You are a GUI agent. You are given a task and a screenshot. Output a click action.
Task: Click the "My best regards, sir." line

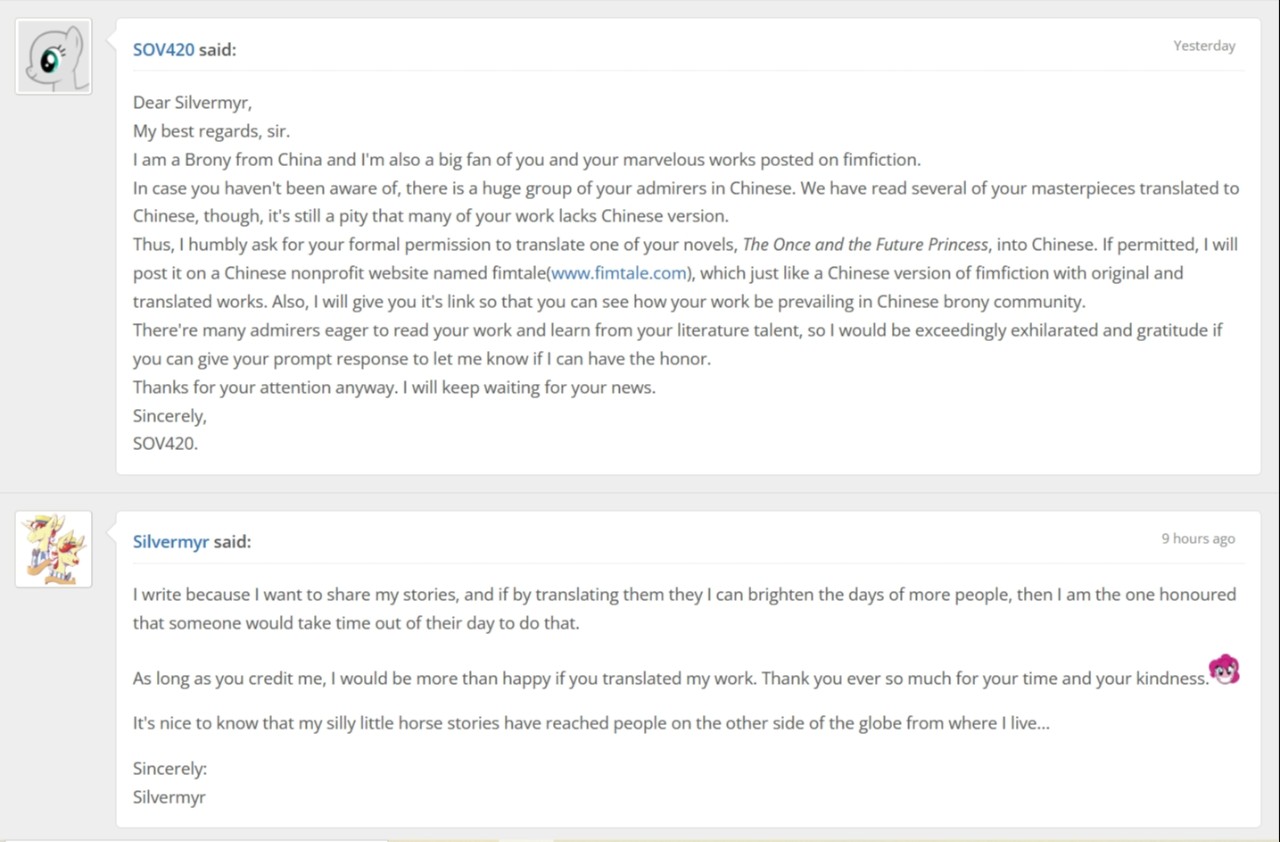coord(211,131)
